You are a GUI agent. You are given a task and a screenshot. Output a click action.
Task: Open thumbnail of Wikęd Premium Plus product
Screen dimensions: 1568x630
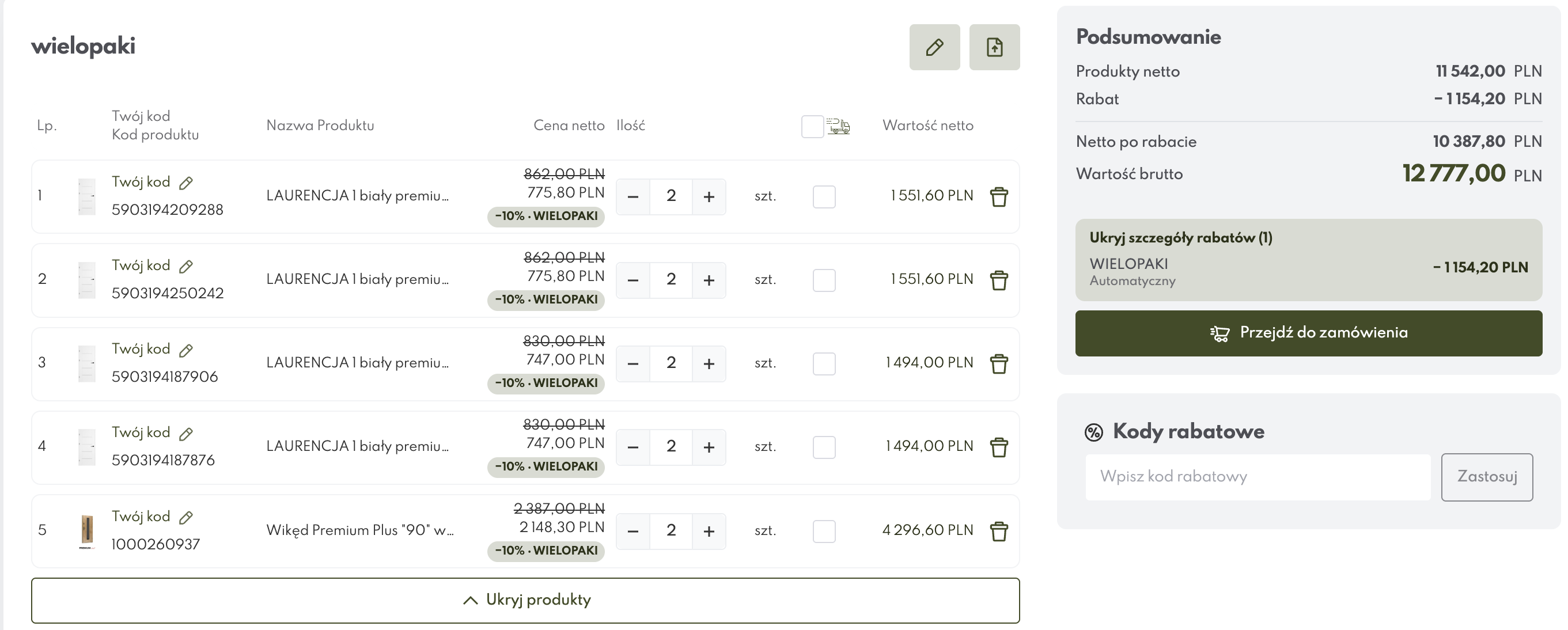[x=87, y=531]
